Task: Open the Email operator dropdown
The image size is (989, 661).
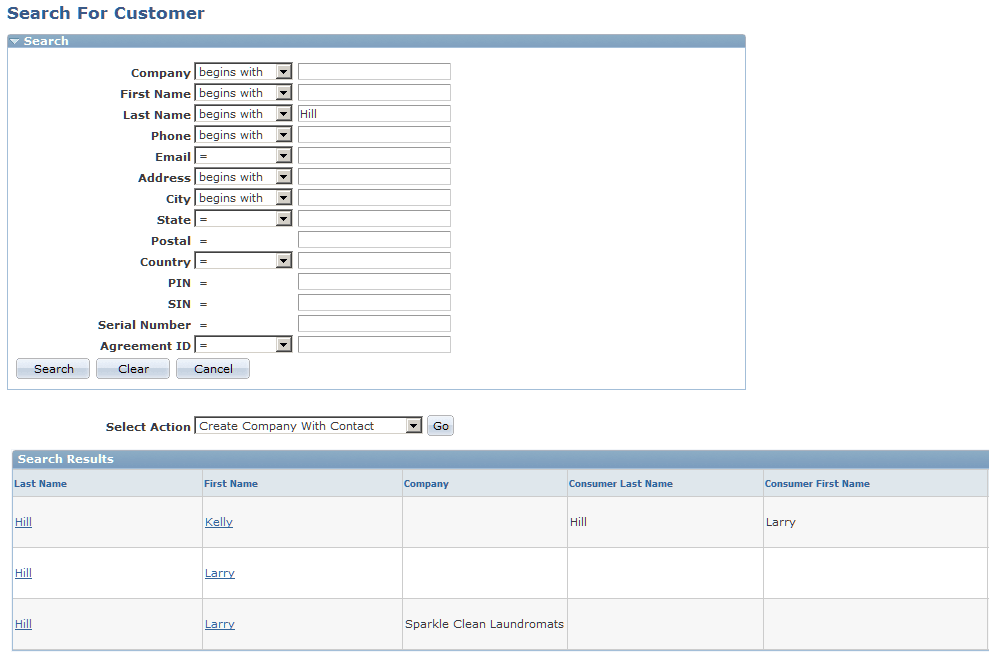Action: click(283, 155)
